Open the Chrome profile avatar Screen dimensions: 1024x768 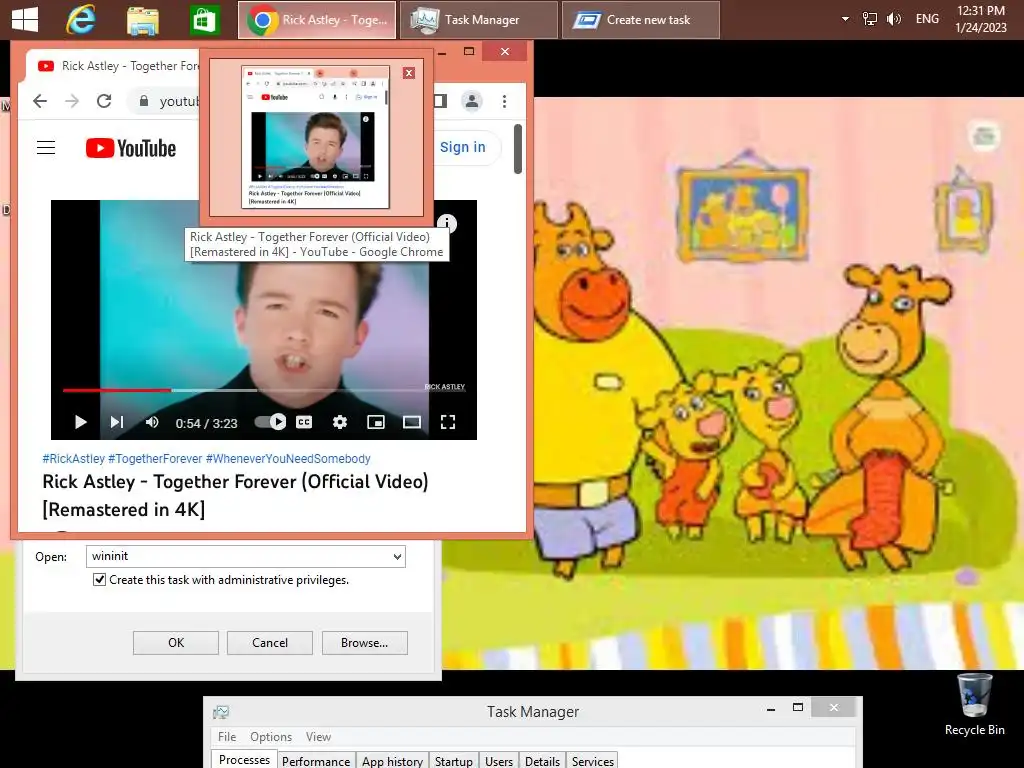pyautogui.click(x=472, y=101)
